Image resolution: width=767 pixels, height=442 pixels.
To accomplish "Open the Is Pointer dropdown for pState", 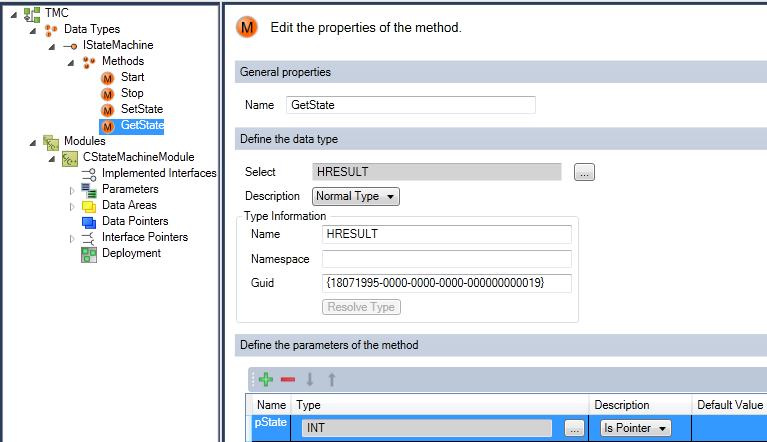I will click(x=635, y=428).
